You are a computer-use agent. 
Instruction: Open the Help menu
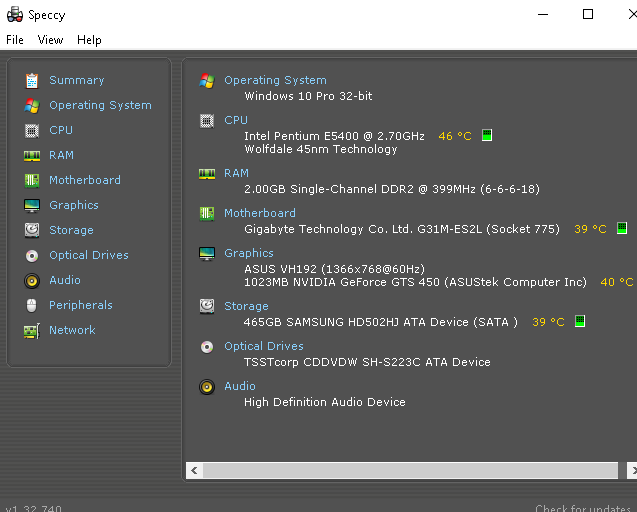[x=89, y=40]
